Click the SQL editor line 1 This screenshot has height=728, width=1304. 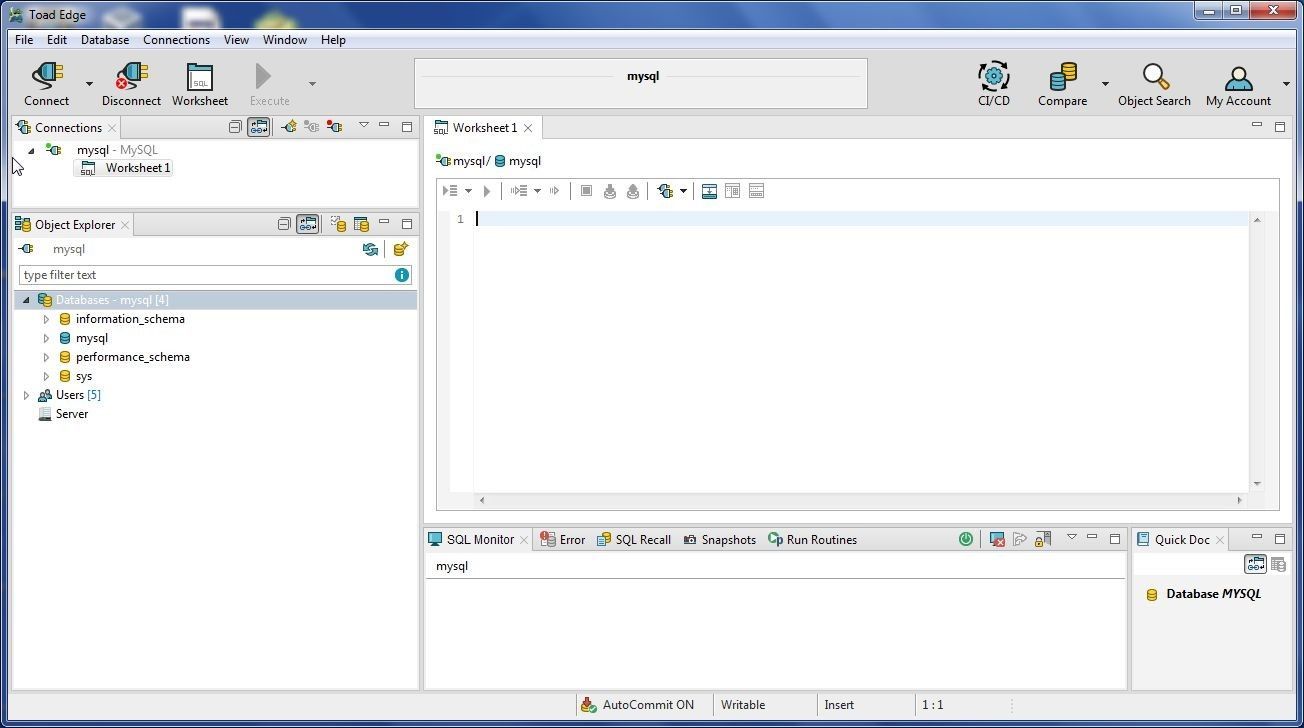click(x=862, y=219)
